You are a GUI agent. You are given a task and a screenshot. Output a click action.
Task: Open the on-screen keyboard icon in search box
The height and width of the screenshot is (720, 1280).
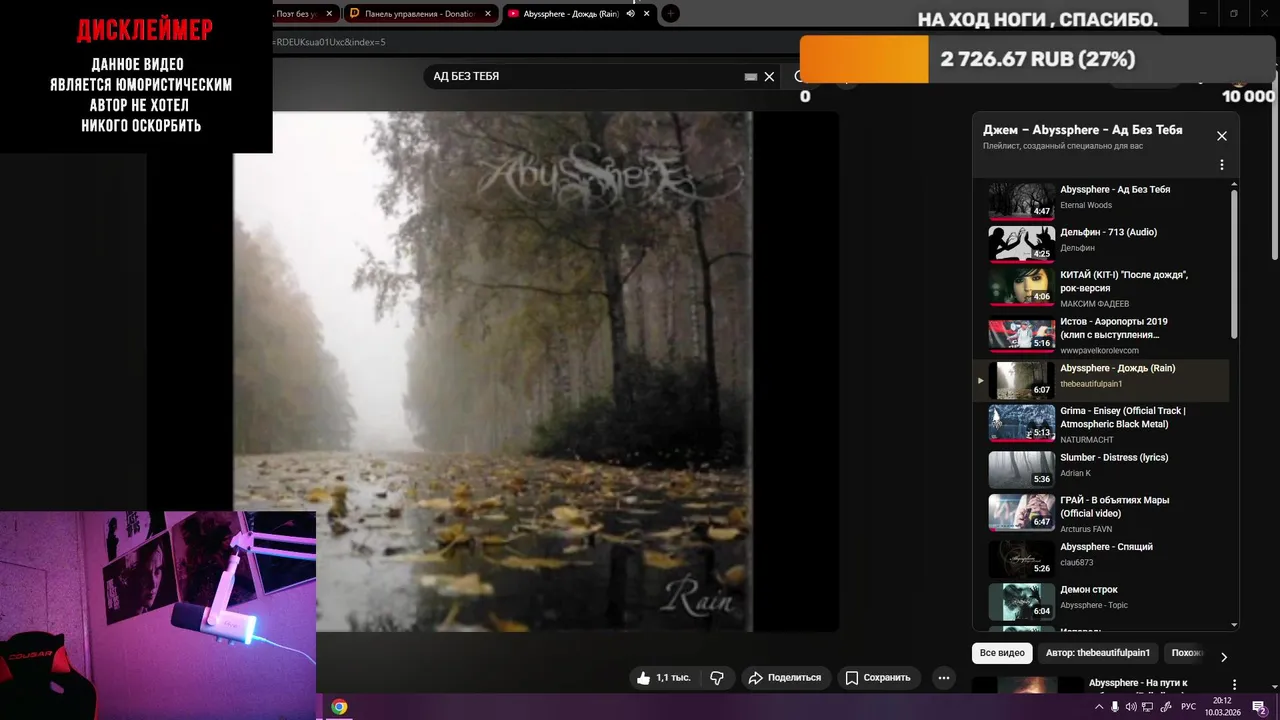point(751,77)
